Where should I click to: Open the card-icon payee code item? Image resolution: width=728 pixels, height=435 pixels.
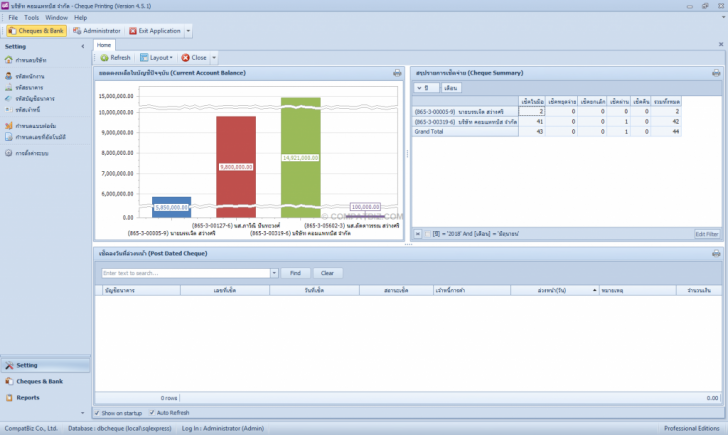22,110
